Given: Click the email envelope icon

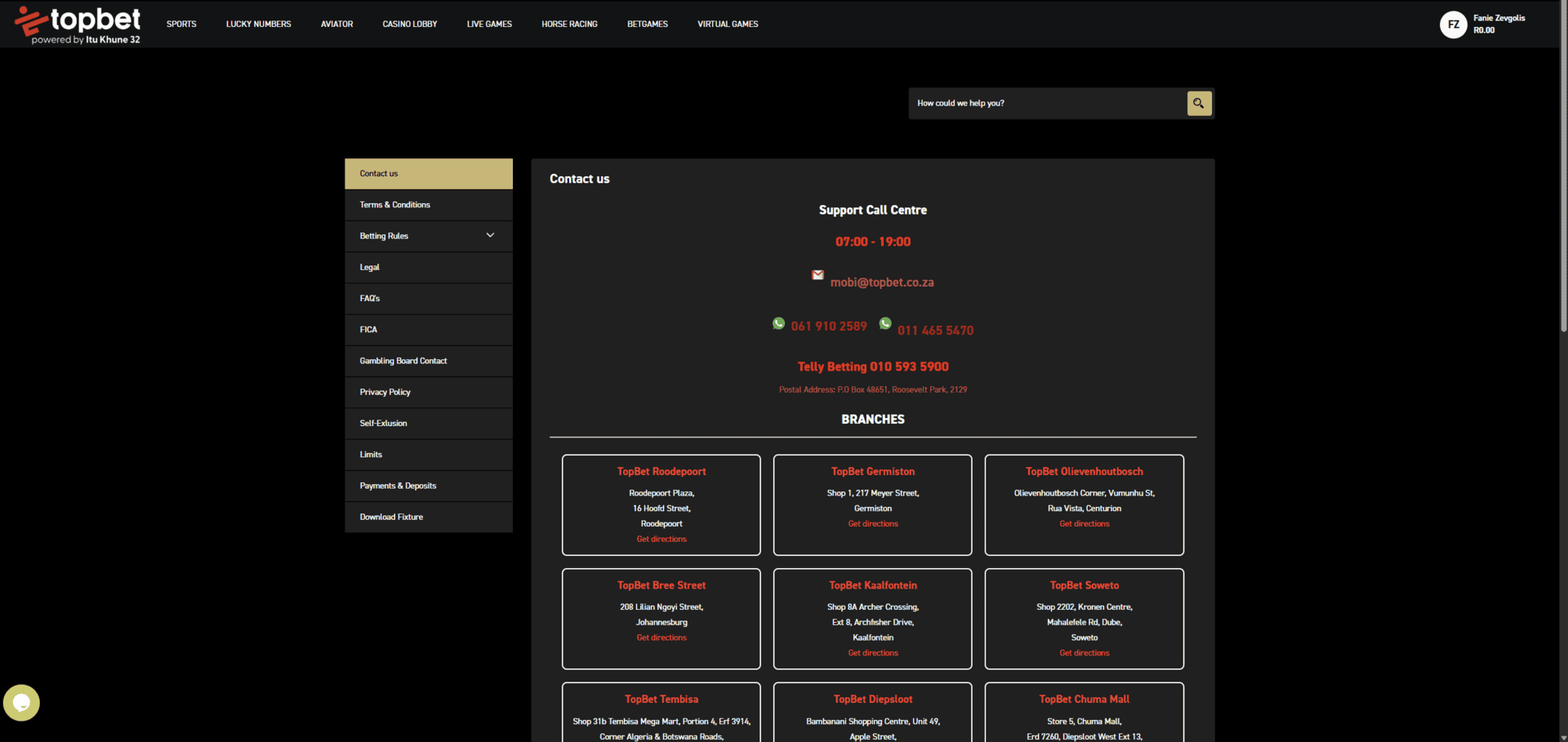Looking at the screenshot, I should [817, 275].
